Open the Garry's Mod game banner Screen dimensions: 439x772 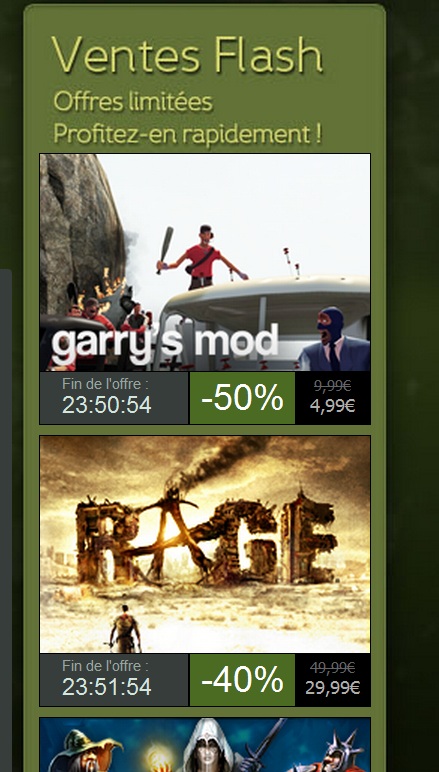[x=205, y=262]
